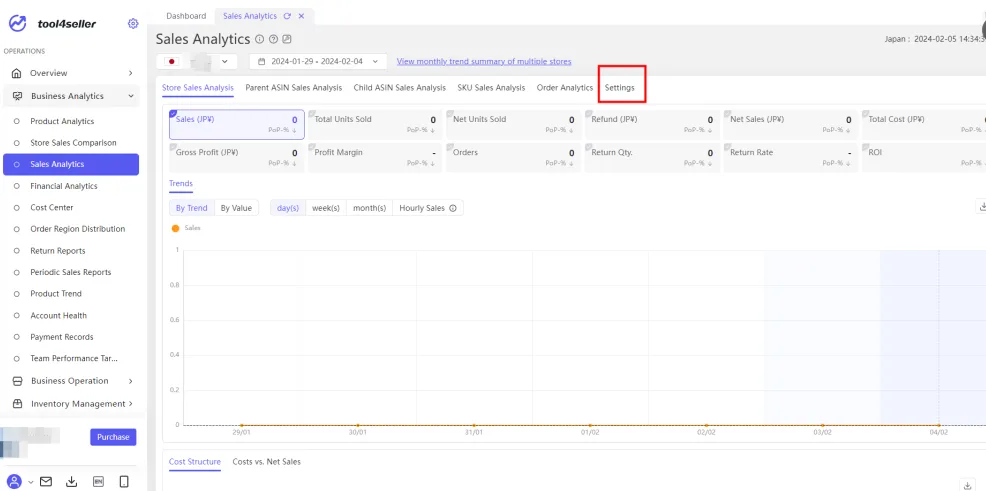Screen dimensions: 986x491
Task: Open the sidebar settings gear icon
Action: (x=133, y=24)
